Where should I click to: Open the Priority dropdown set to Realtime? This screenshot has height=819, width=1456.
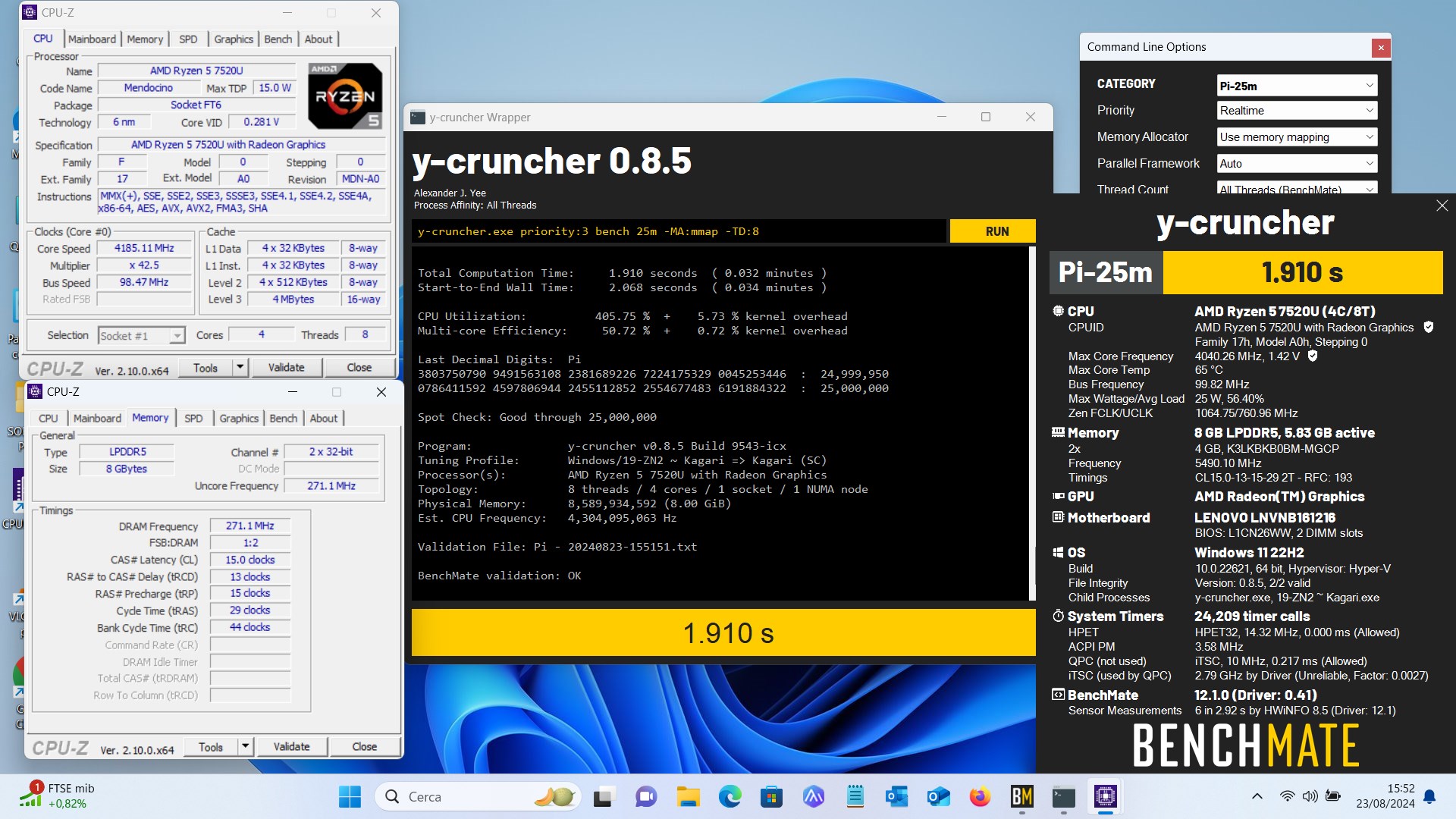pyautogui.click(x=1296, y=111)
